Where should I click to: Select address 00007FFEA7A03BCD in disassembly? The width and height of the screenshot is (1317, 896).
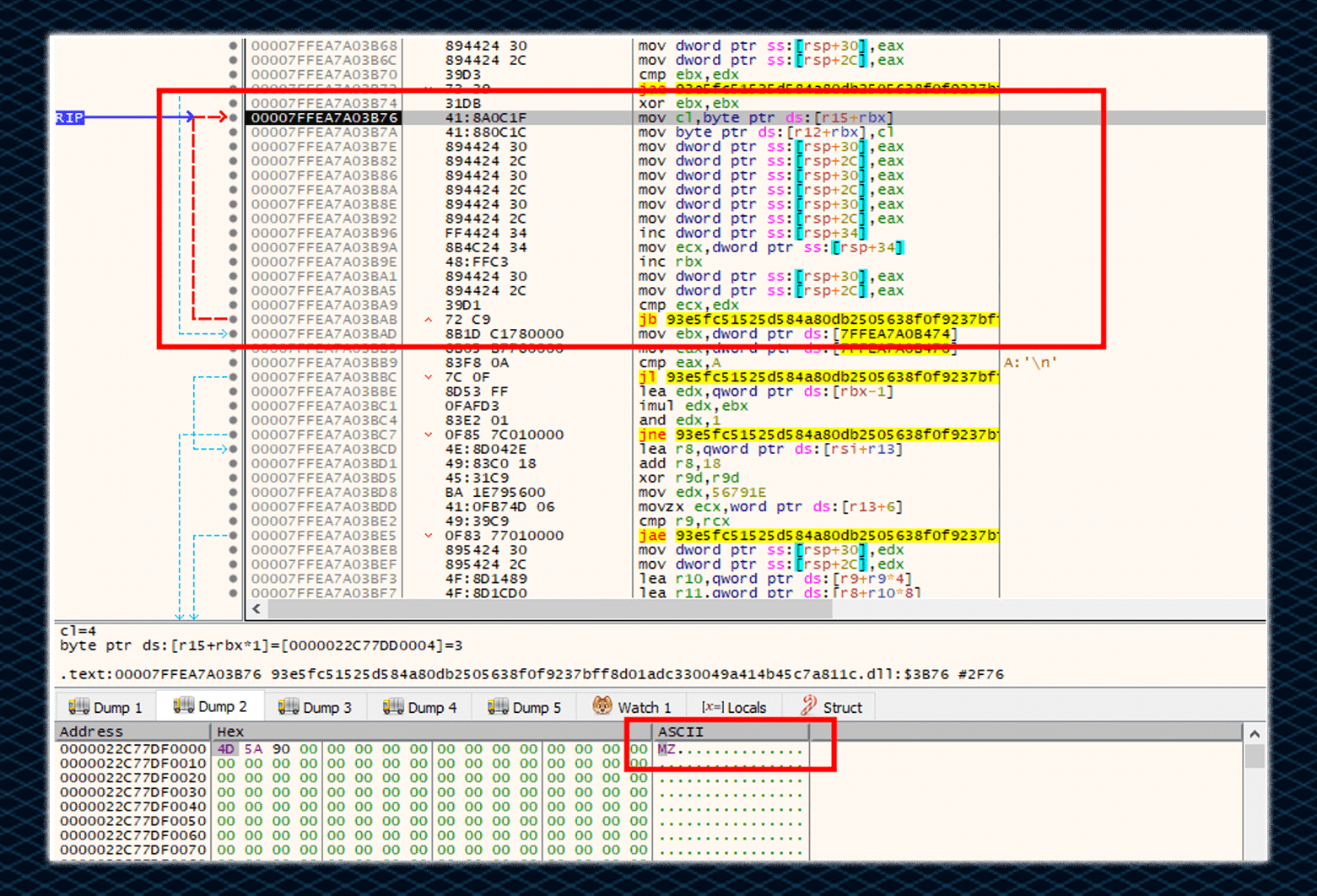[x=324, y=449]
